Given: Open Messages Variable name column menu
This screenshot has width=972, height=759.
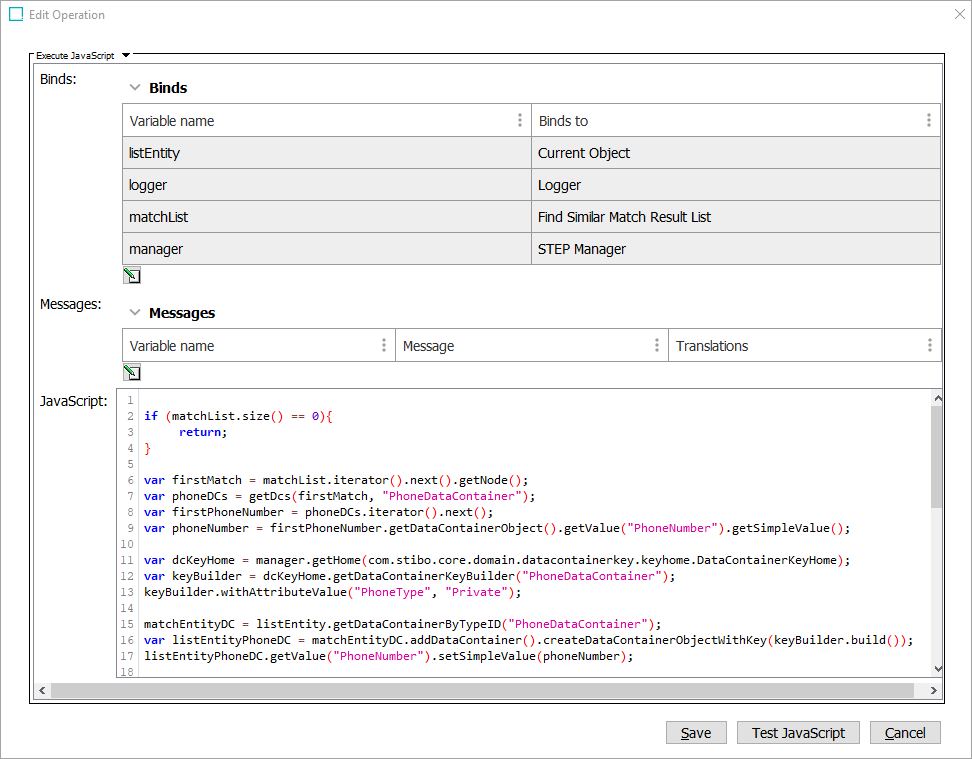Looking at the screenshot, I should (384, 346).
